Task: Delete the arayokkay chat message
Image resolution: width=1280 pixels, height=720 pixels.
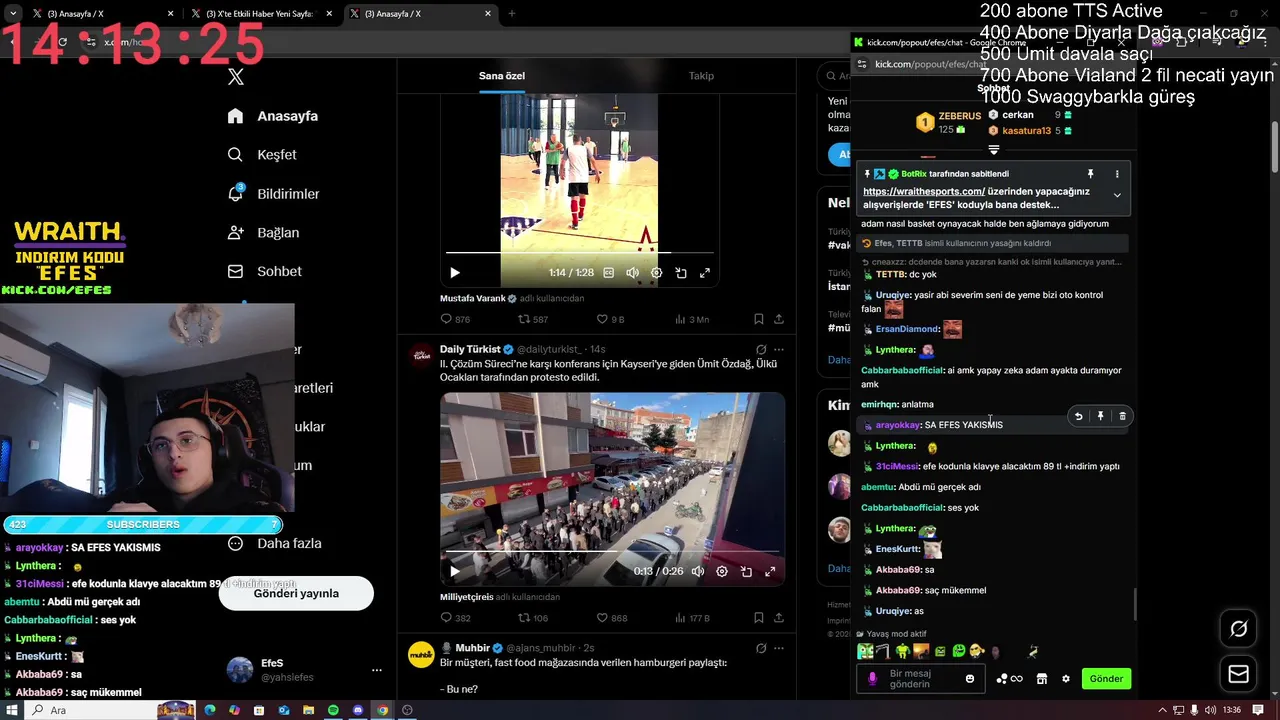Action: click(x=1122, y=416)
